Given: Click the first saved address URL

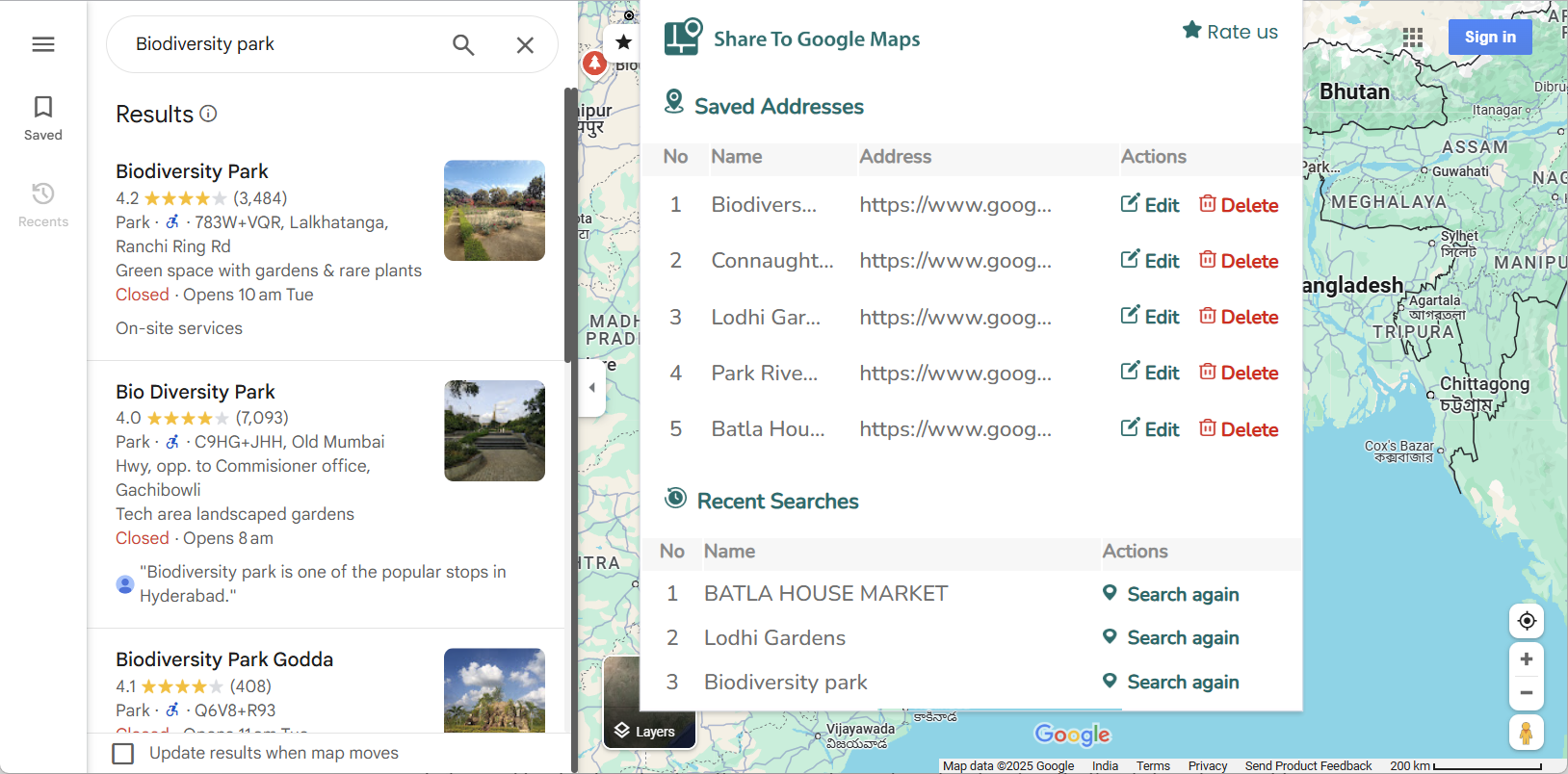Looking at the screenshot, I should [x=955, y=205].
